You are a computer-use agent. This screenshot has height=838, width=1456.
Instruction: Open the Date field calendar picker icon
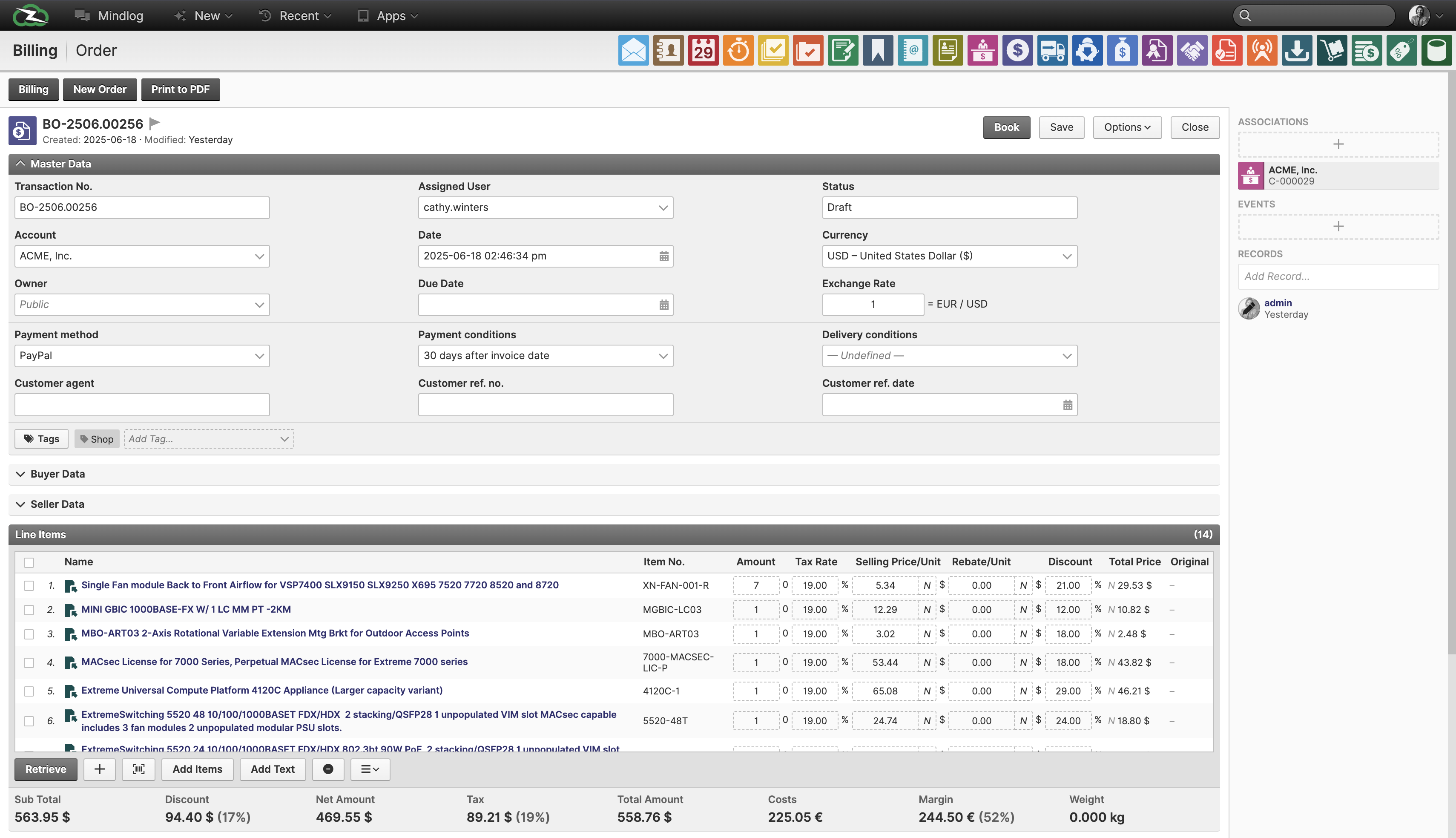point(663,256)
